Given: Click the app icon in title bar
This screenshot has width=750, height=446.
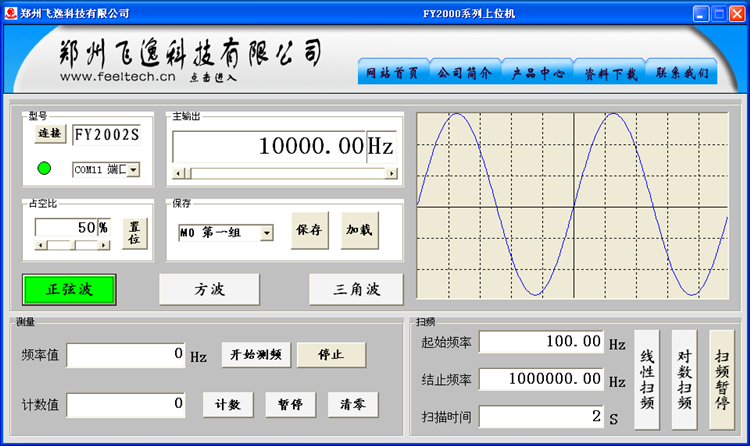Looking at the screenshot, I should (x=10, y=13).
